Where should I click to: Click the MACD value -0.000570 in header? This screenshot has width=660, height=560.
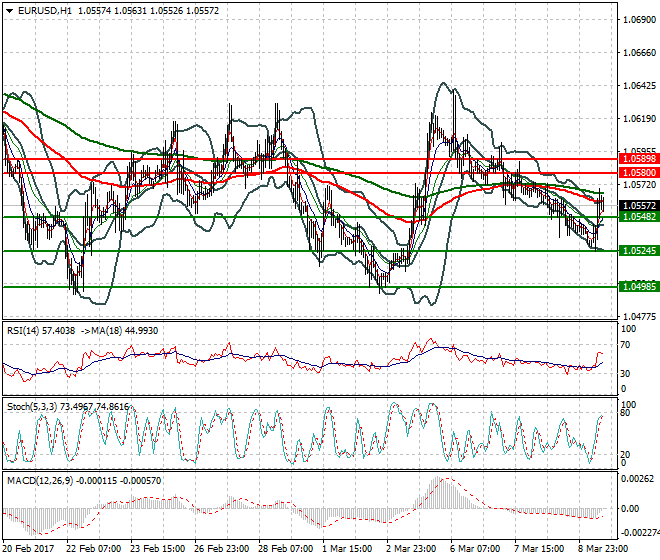pyautogui.click(x=141, y=481)
